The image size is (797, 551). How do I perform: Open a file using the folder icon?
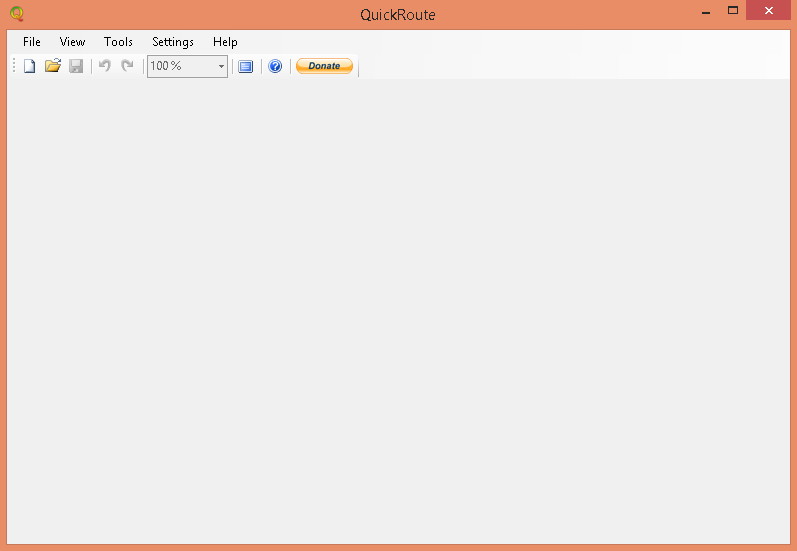pyautogui.click(x=53, y=66)
